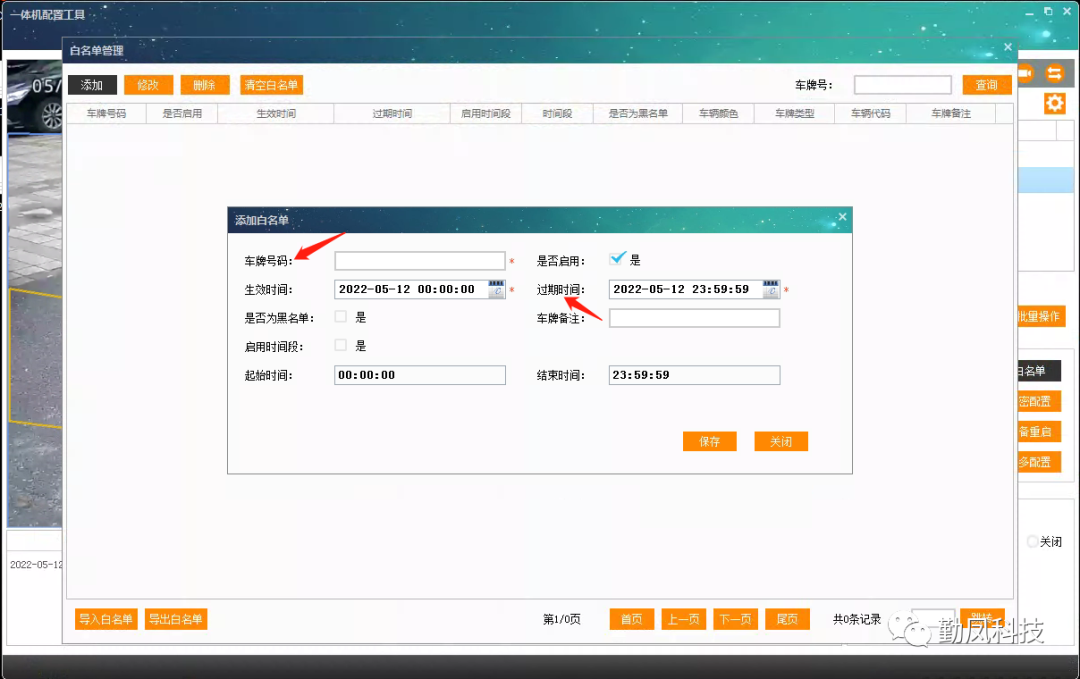Click the 查询 search button
1080x679 pixels.
point(986,84)
